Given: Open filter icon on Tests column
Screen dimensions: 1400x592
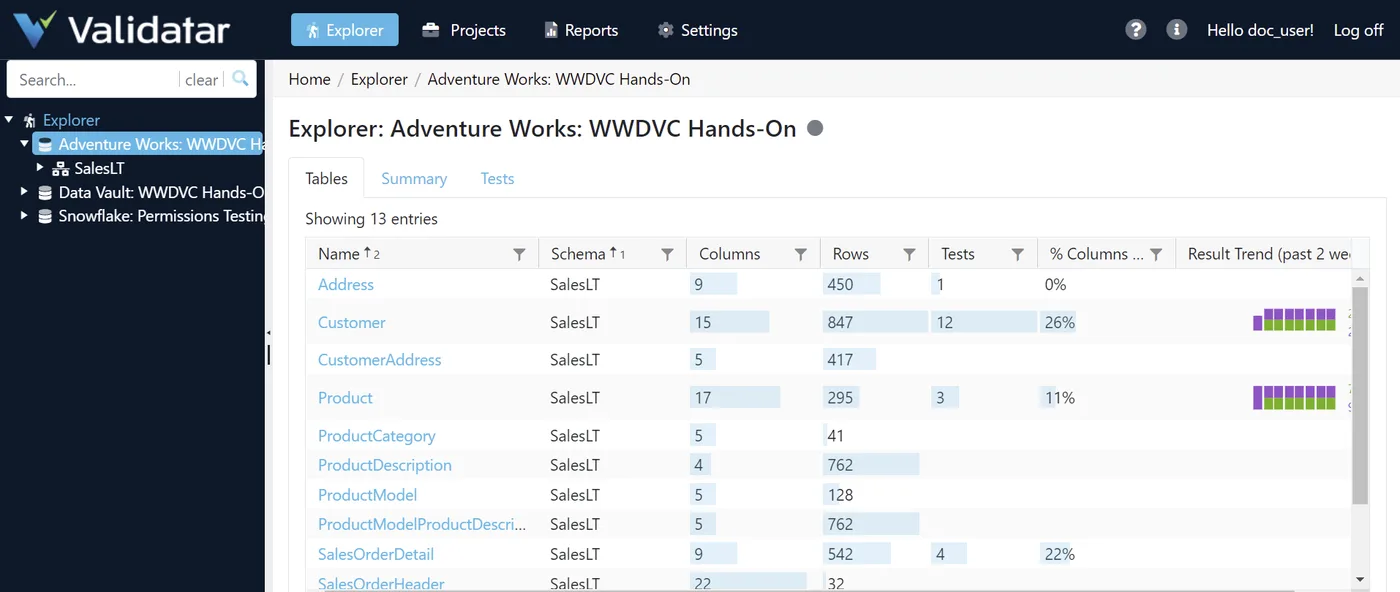Looking at the screenshot, I should [x=1017, y=254].
